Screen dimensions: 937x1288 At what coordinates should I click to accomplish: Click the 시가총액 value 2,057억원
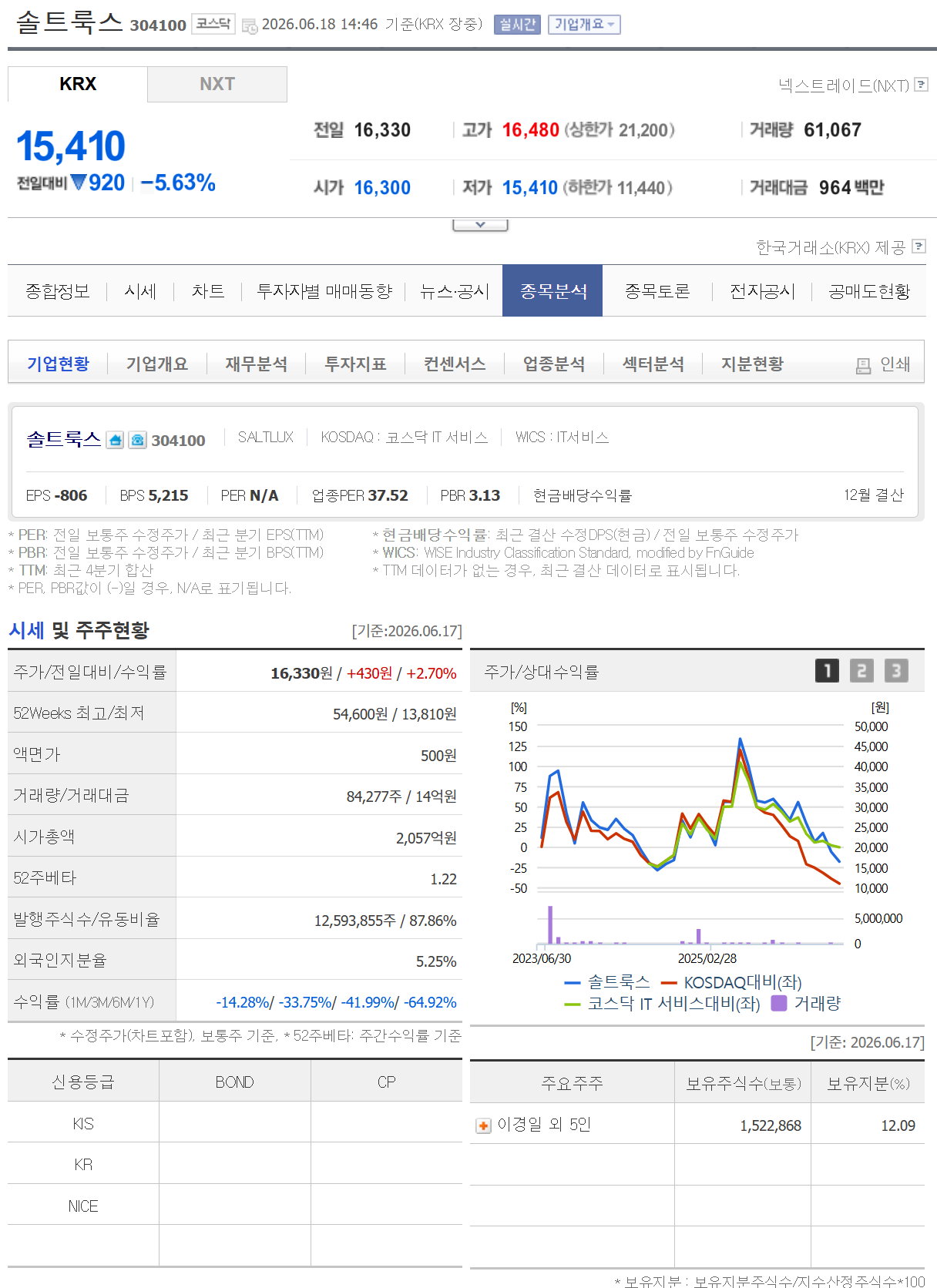tap(426, 838)
